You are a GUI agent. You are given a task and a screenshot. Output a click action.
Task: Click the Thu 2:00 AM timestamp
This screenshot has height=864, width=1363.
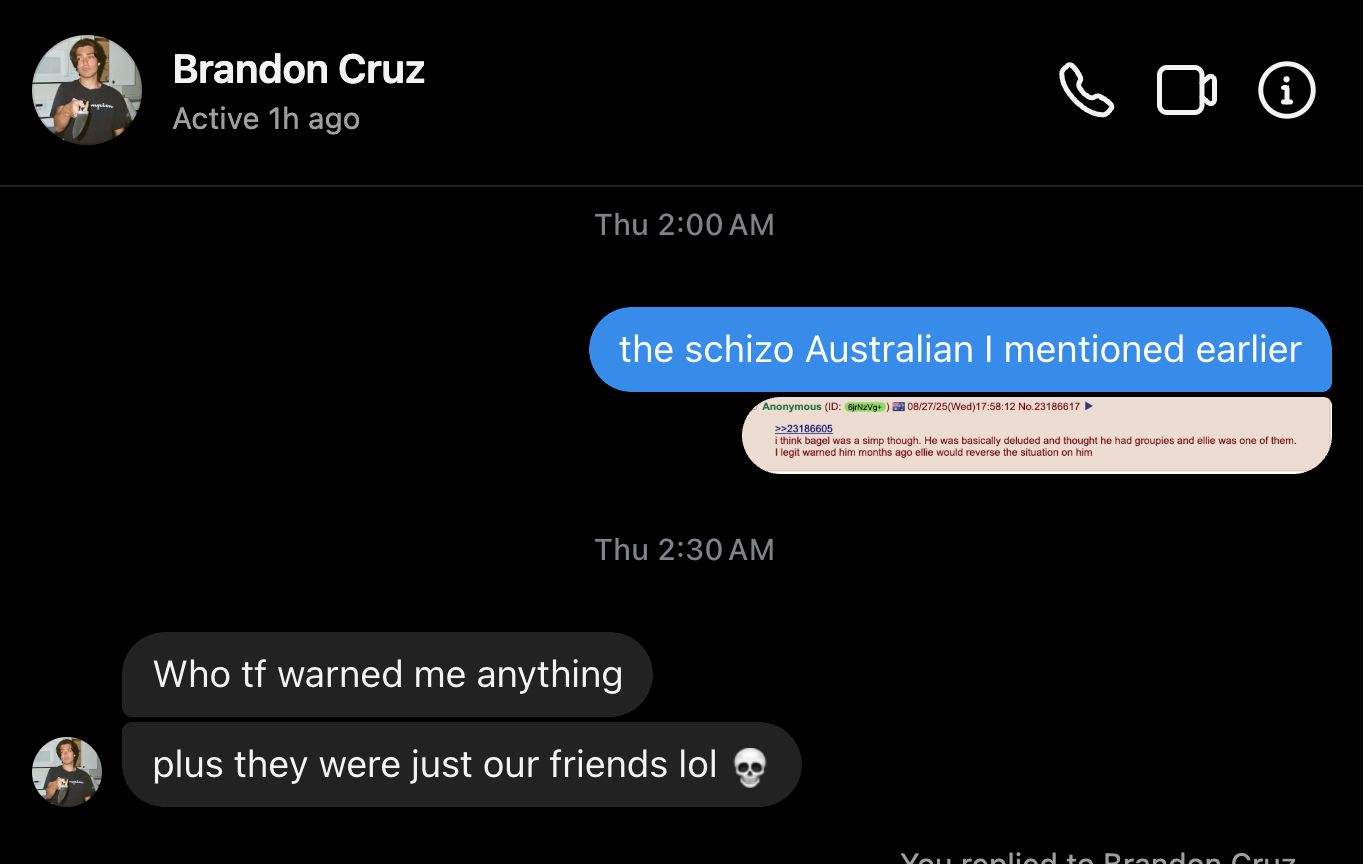[684, 225]
